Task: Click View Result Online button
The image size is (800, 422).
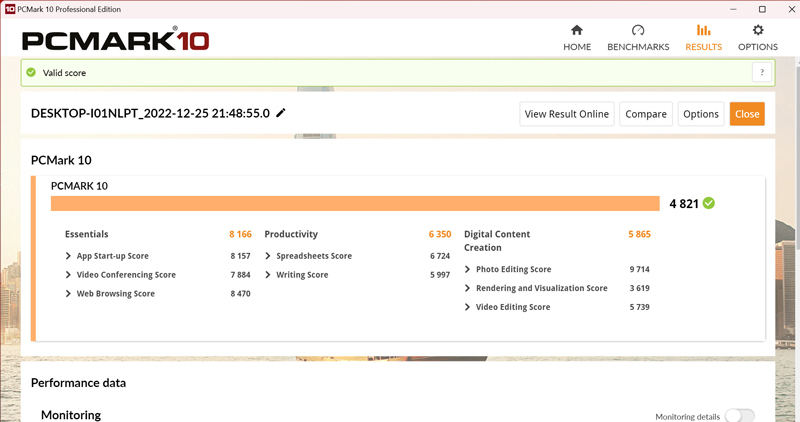Action: click(x=567, y=114)
